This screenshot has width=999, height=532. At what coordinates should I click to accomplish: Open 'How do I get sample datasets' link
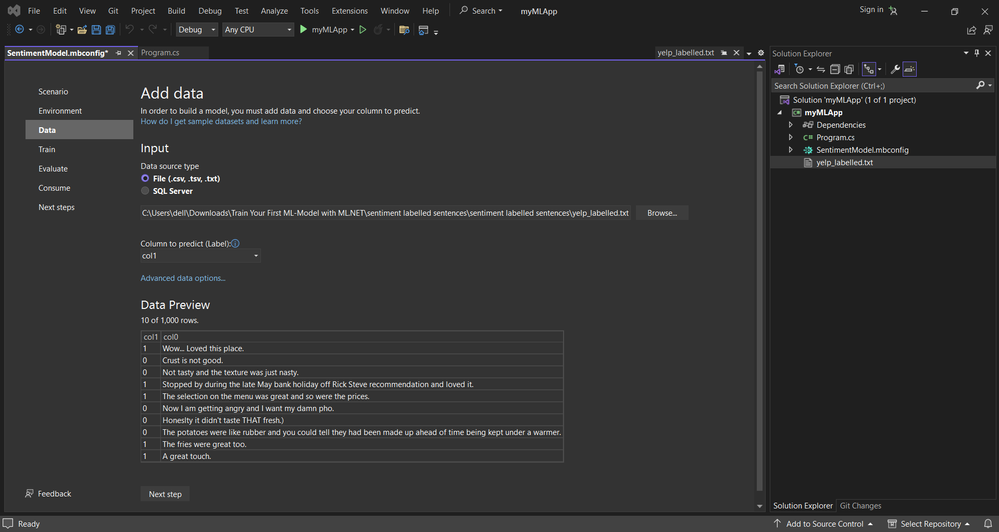[x=221, y=121]
